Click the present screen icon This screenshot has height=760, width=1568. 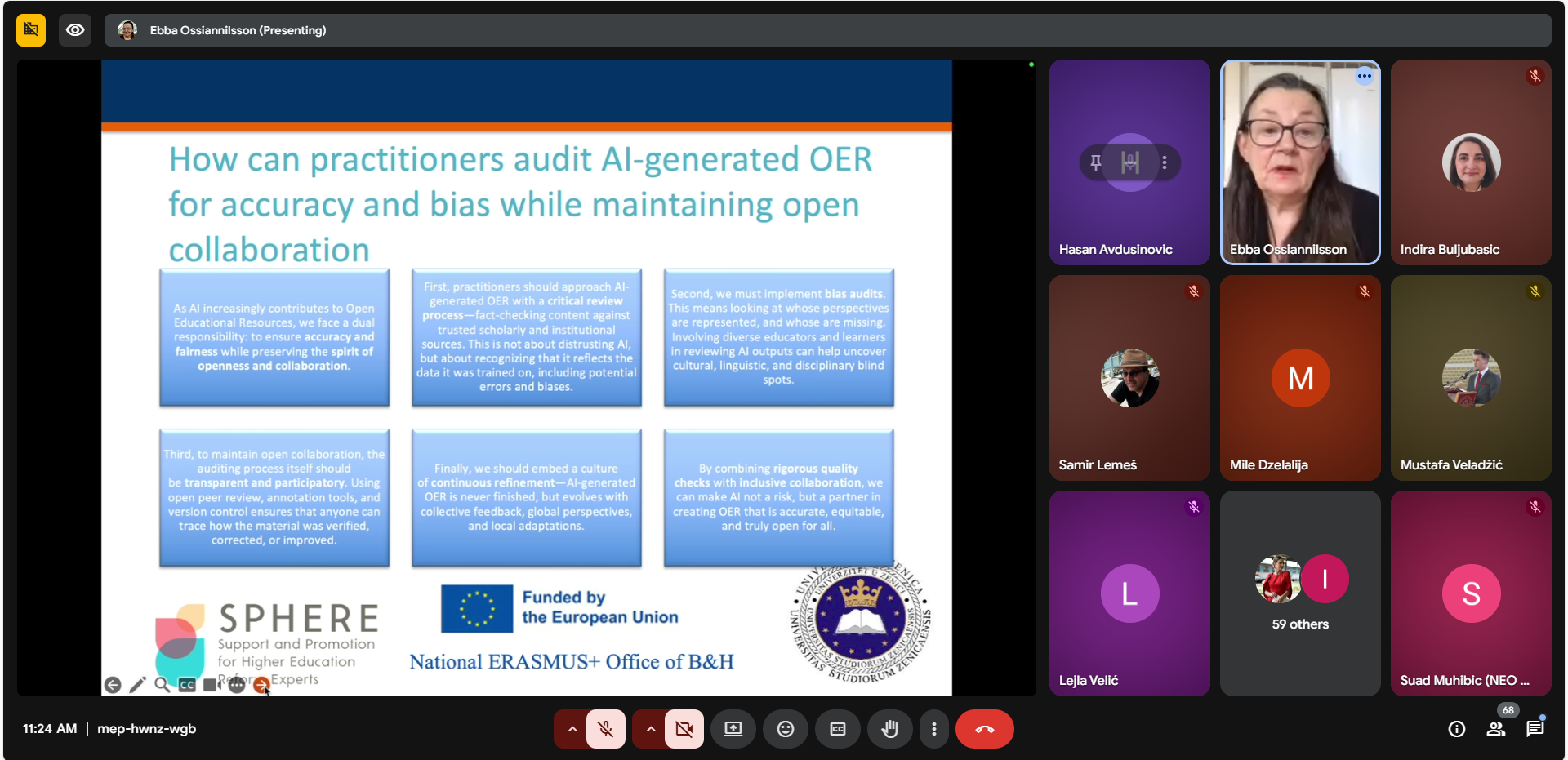(733, 729)
